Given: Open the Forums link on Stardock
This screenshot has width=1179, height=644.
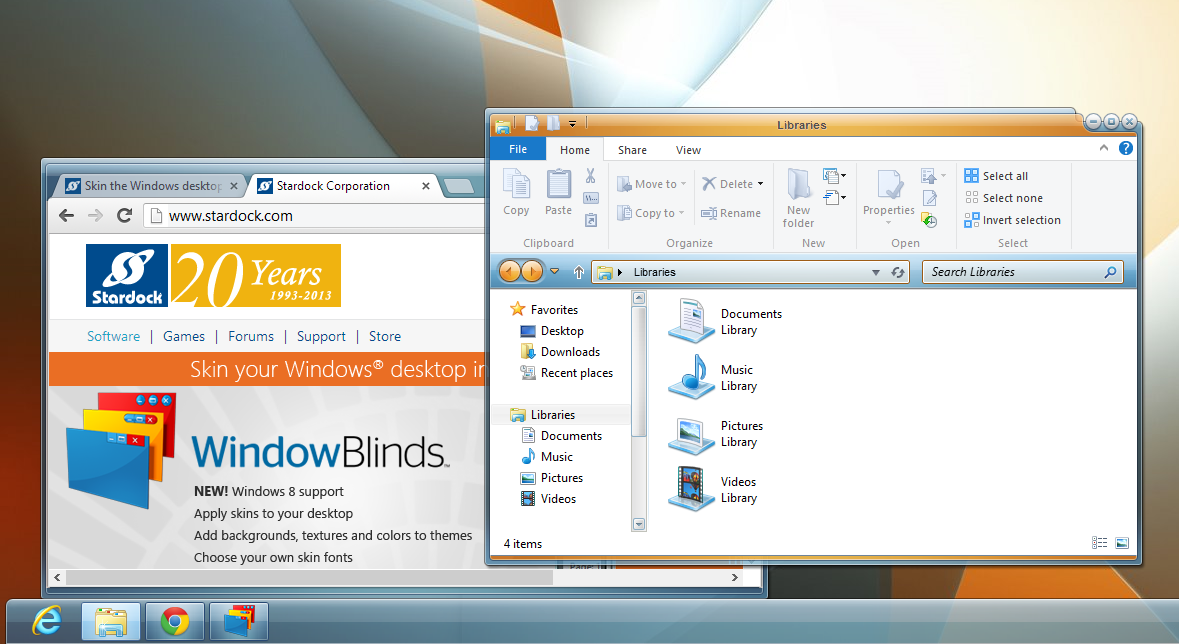Looking at the screenshot, I should pyautogui.click(x=251, y=336).
